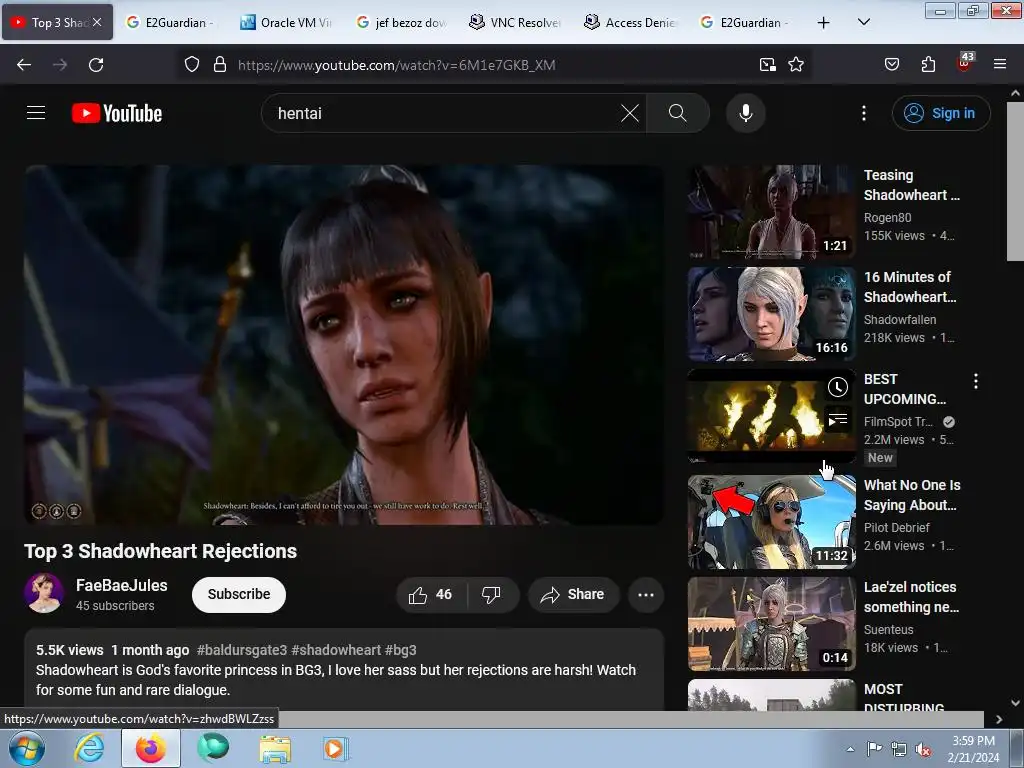The width and height of the screenshot is (1024, 768).
Task: Open the #bg3 hashtag link
Action: (400, 650)
